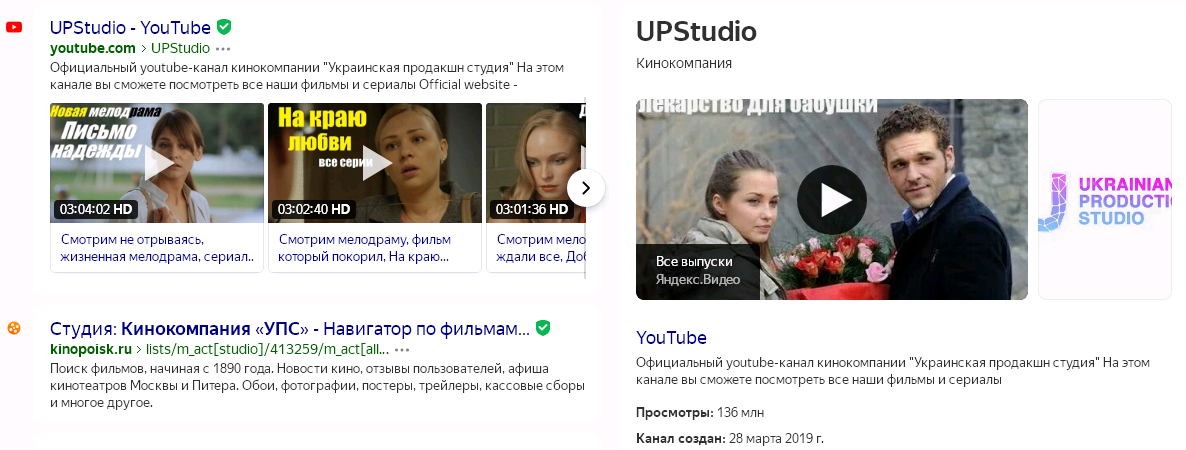The image size is (1186, 450).
Task: Click the green verified badge next to UPStudio - YouTube
Action: pyautogui.click(x=224, y=27)
